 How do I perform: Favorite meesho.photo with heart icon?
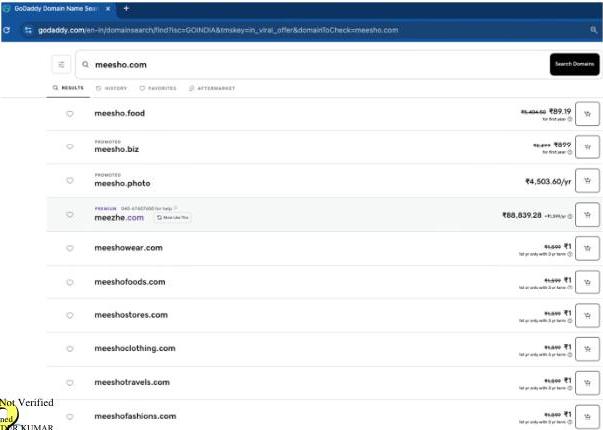point(70,180)
